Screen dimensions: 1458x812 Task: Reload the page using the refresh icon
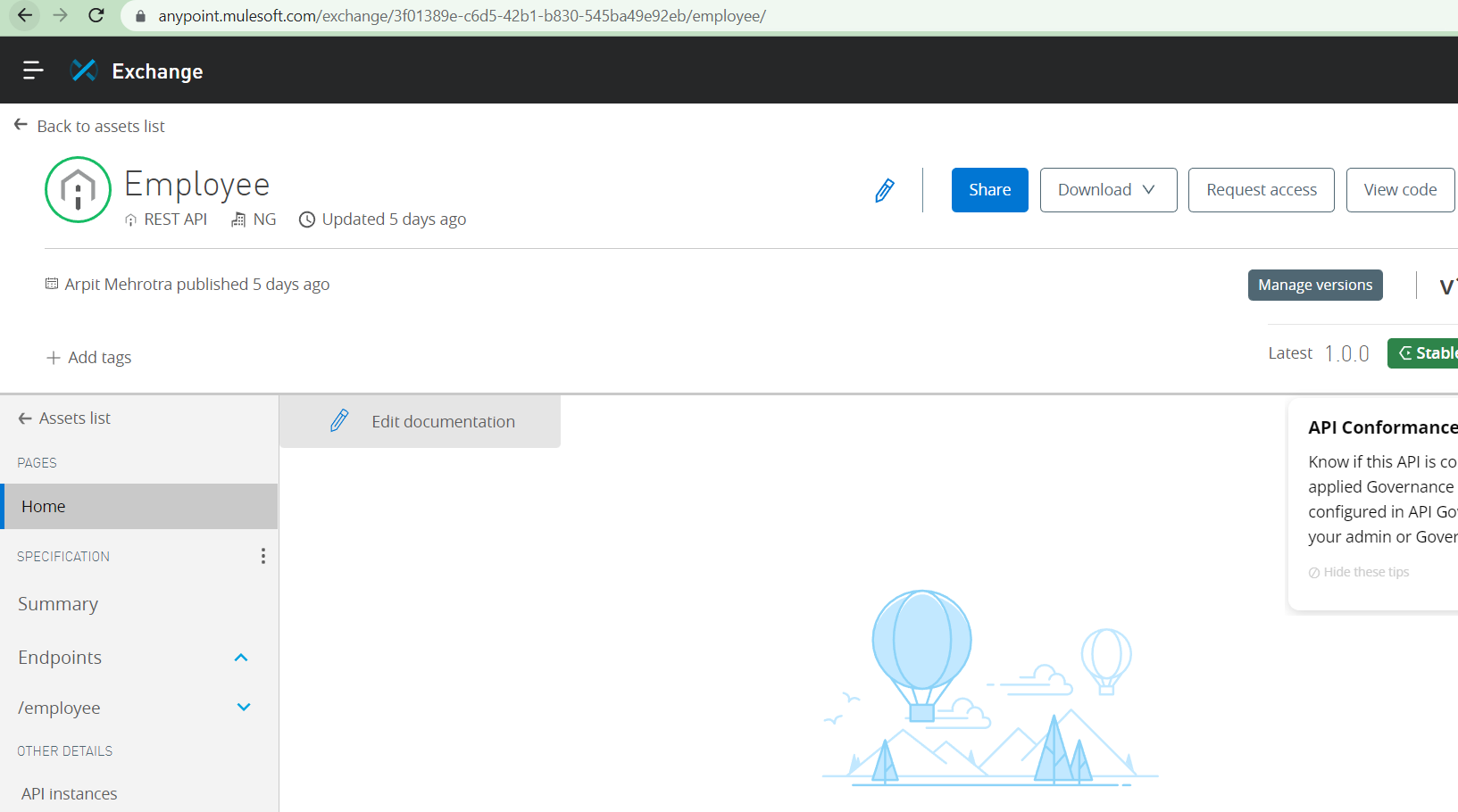[x=96, y=15]
